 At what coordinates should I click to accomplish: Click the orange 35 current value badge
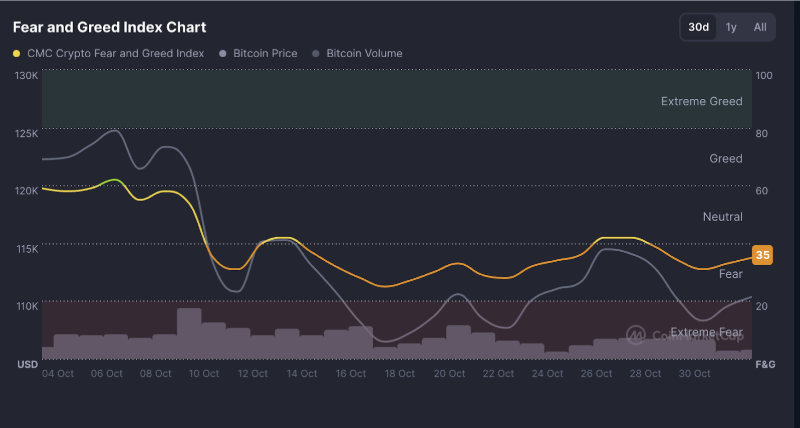click(x=762, y=255)
